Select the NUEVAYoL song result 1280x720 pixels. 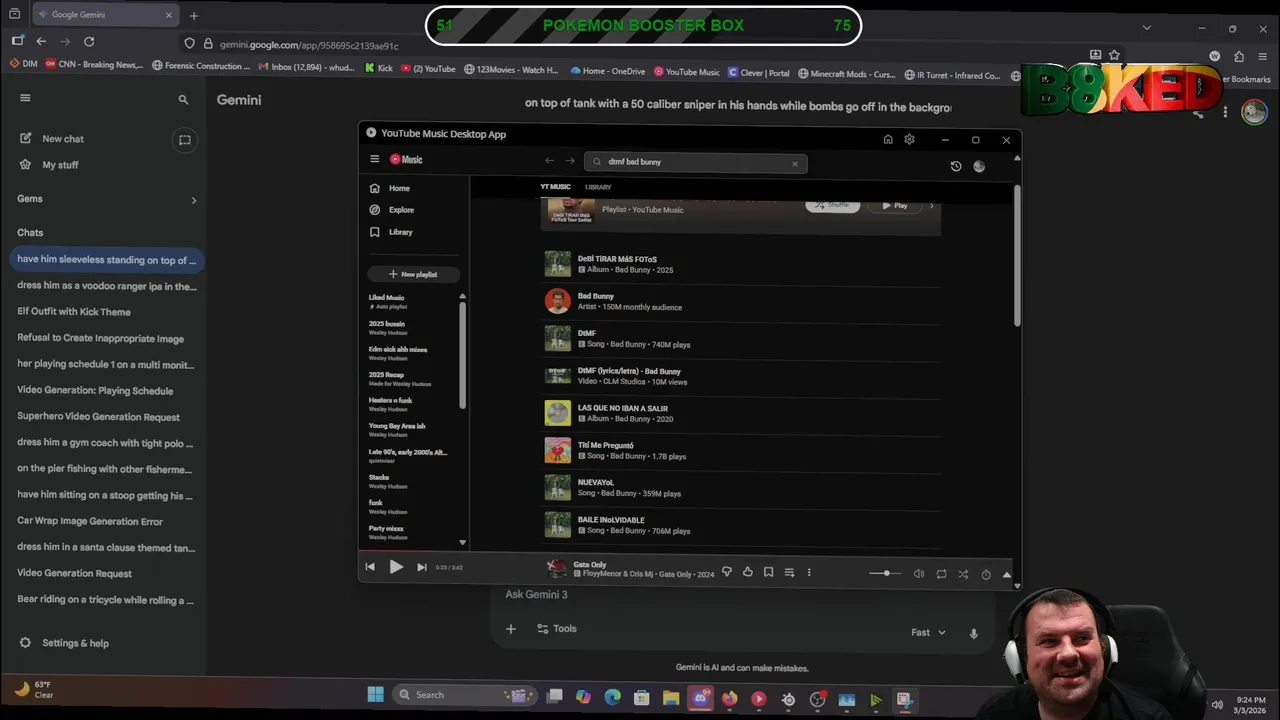[740, 487]
